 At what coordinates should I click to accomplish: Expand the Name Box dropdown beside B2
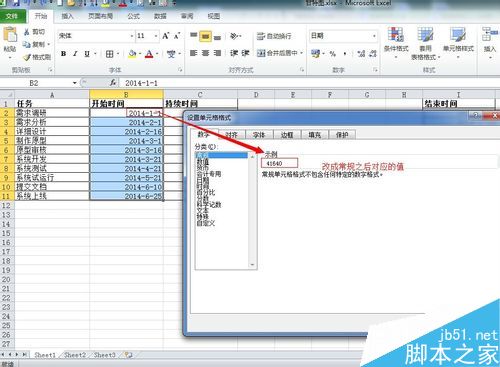pyautogui.click(x=75, y=83)
